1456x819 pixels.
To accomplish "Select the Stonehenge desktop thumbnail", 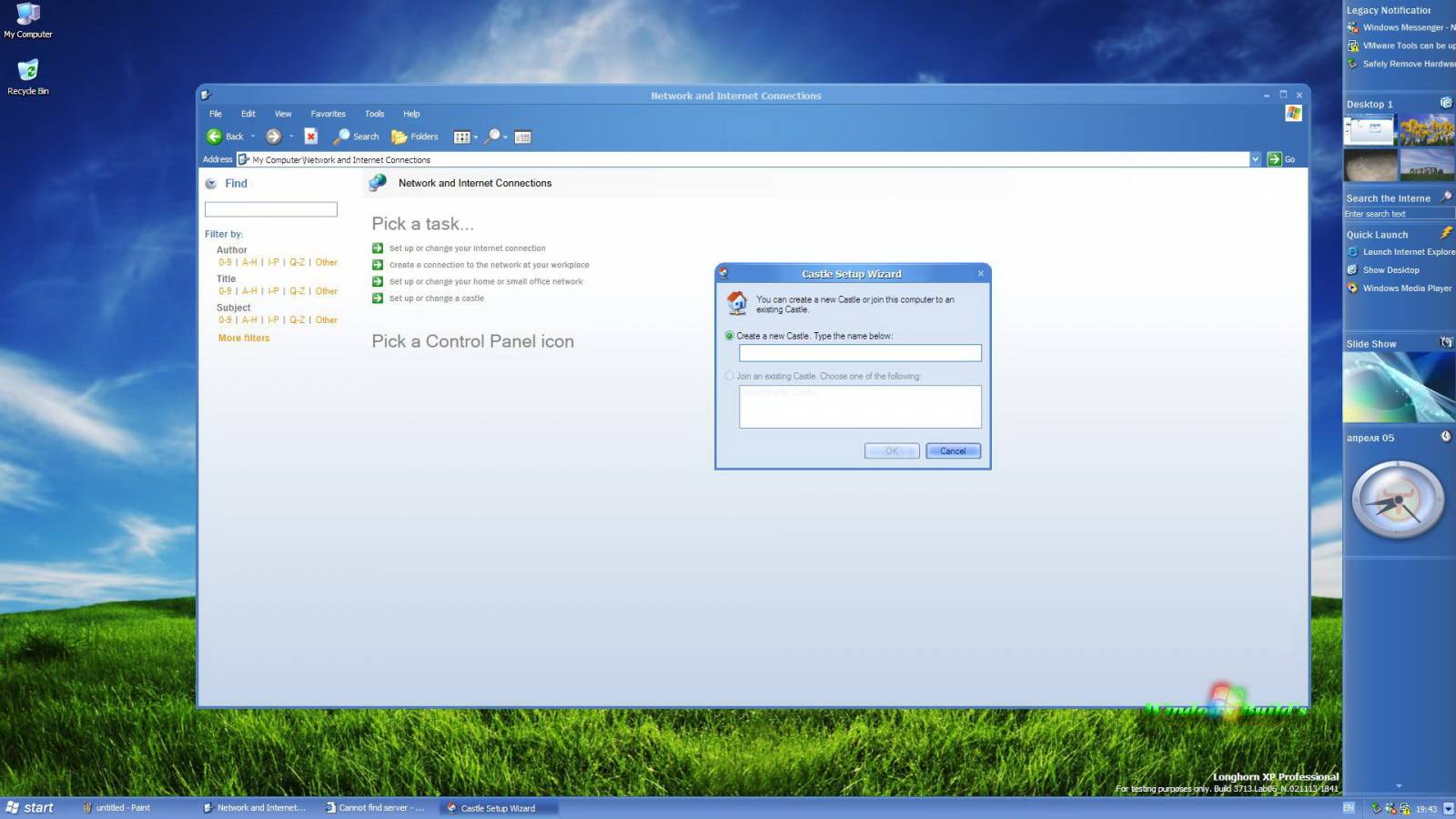I will pos(1427,165).
